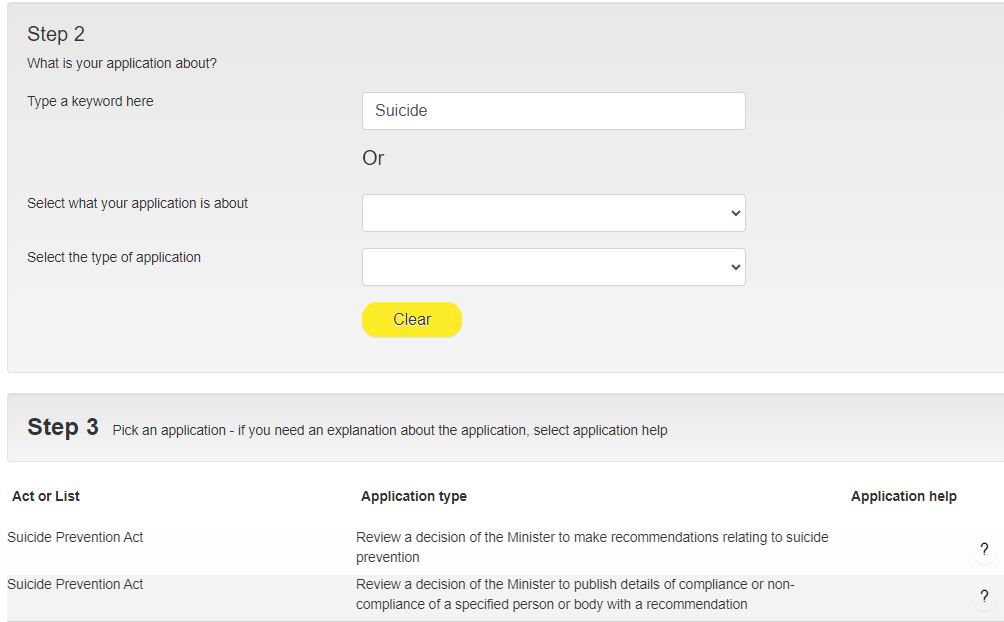This screenshot has width=1004, height=622.
Task: Click the Step 3 heading
Action: pyautogui.click(x=63, y=427)
